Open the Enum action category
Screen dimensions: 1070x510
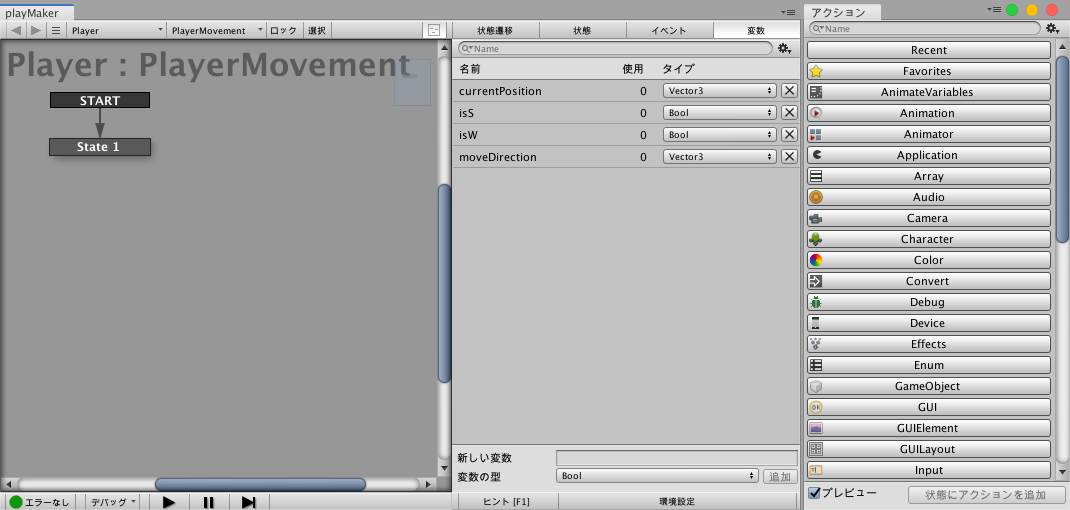coord(929,365)
